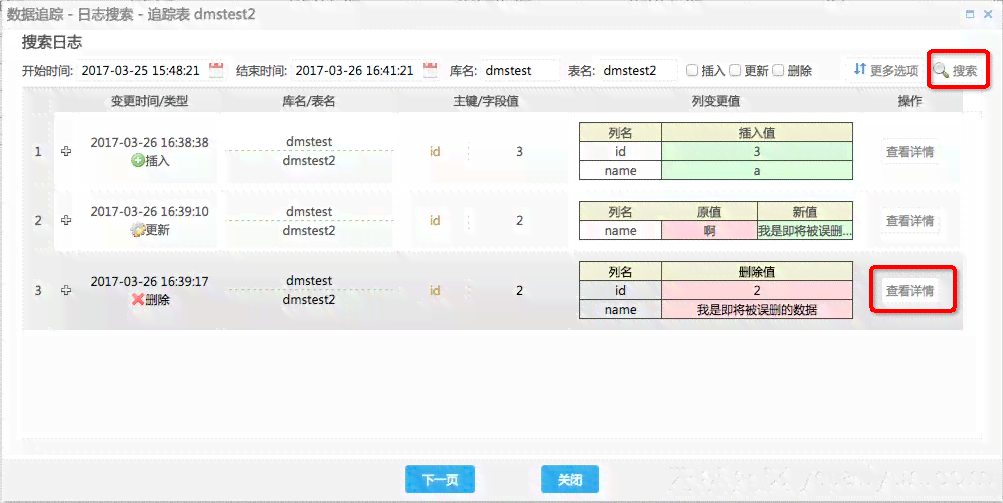Click green insert icon in row 1
This screenshot has height=503, width=1003.
[x=137, y=161]
